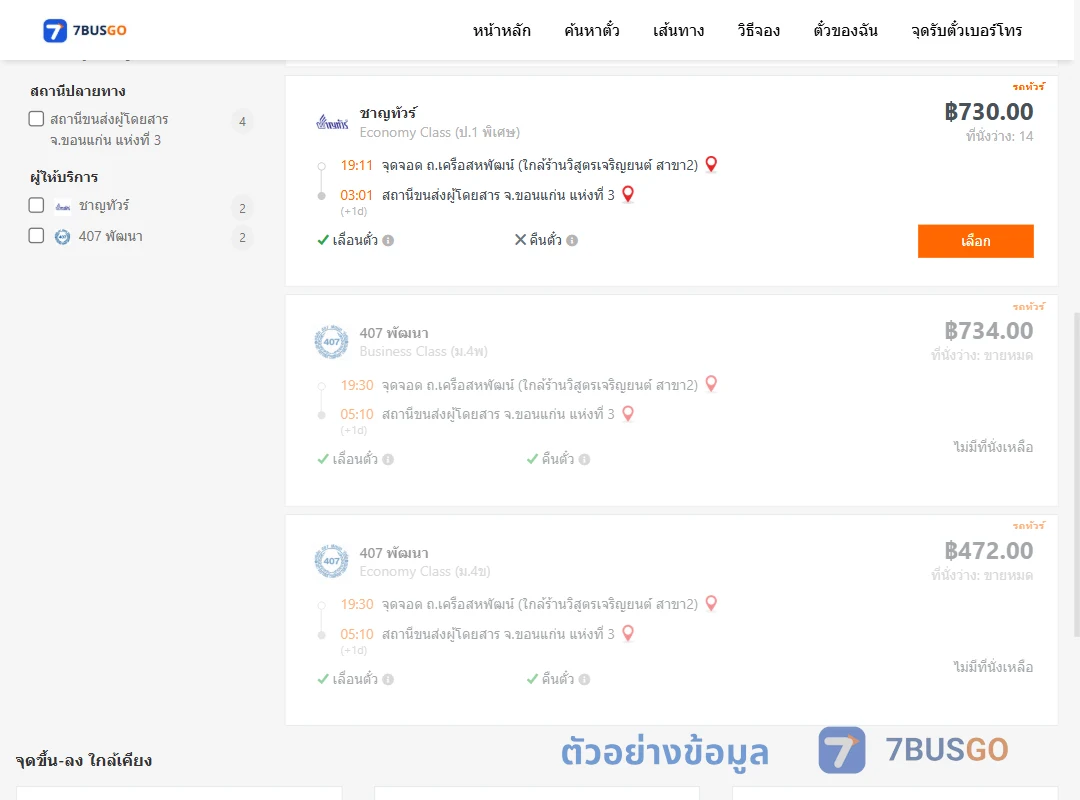Check the สถานีขนส่งผู้โดยสาร จ.ขอนแก่น แห่งที่ 3 filter
Screen dimensions: 1080x800
(x=37, y=119)
